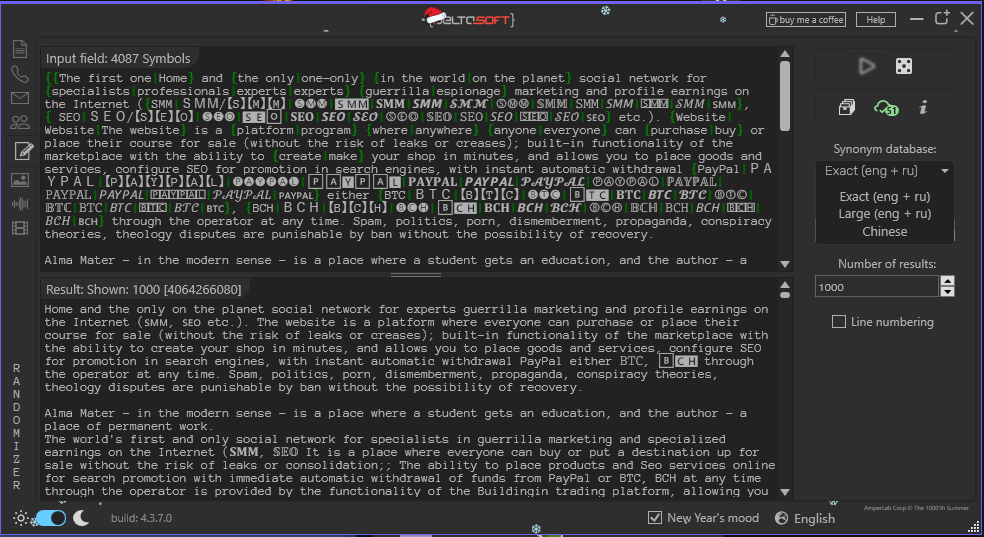The height and width of the screenshot is (537, 984).
Task: Enable the Line numbering checkbox
Action: pos(838,322)
